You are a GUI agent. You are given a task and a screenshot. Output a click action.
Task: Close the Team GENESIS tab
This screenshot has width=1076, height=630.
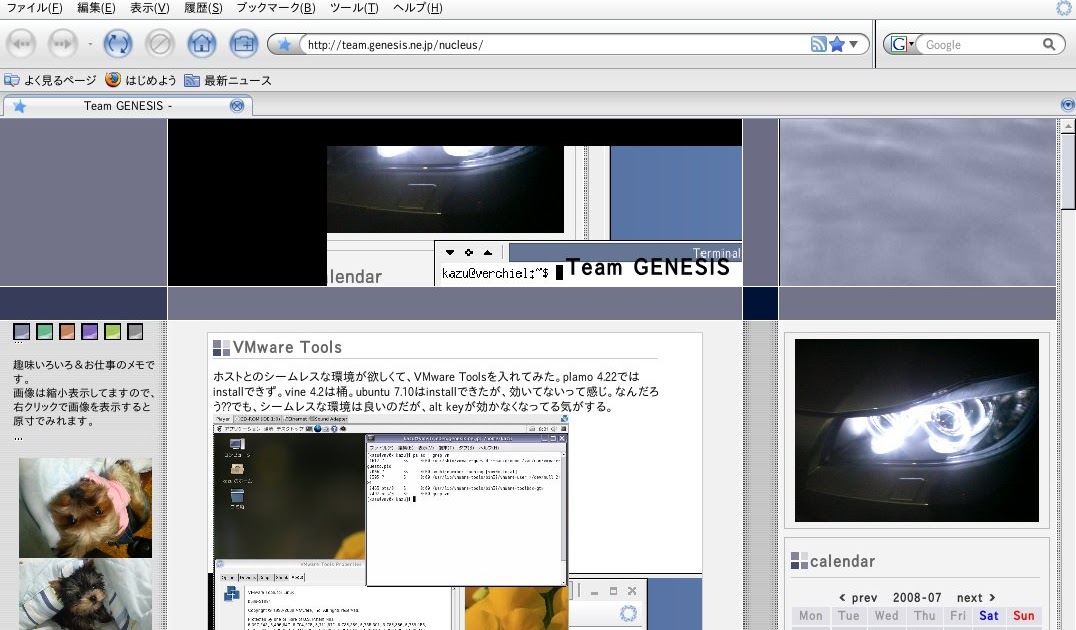pos(237,106)
